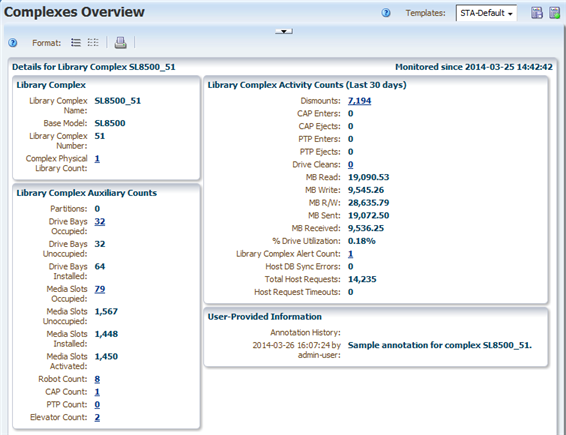
Task: Open Drive Cleans link 0
Action: coord(351,165)
